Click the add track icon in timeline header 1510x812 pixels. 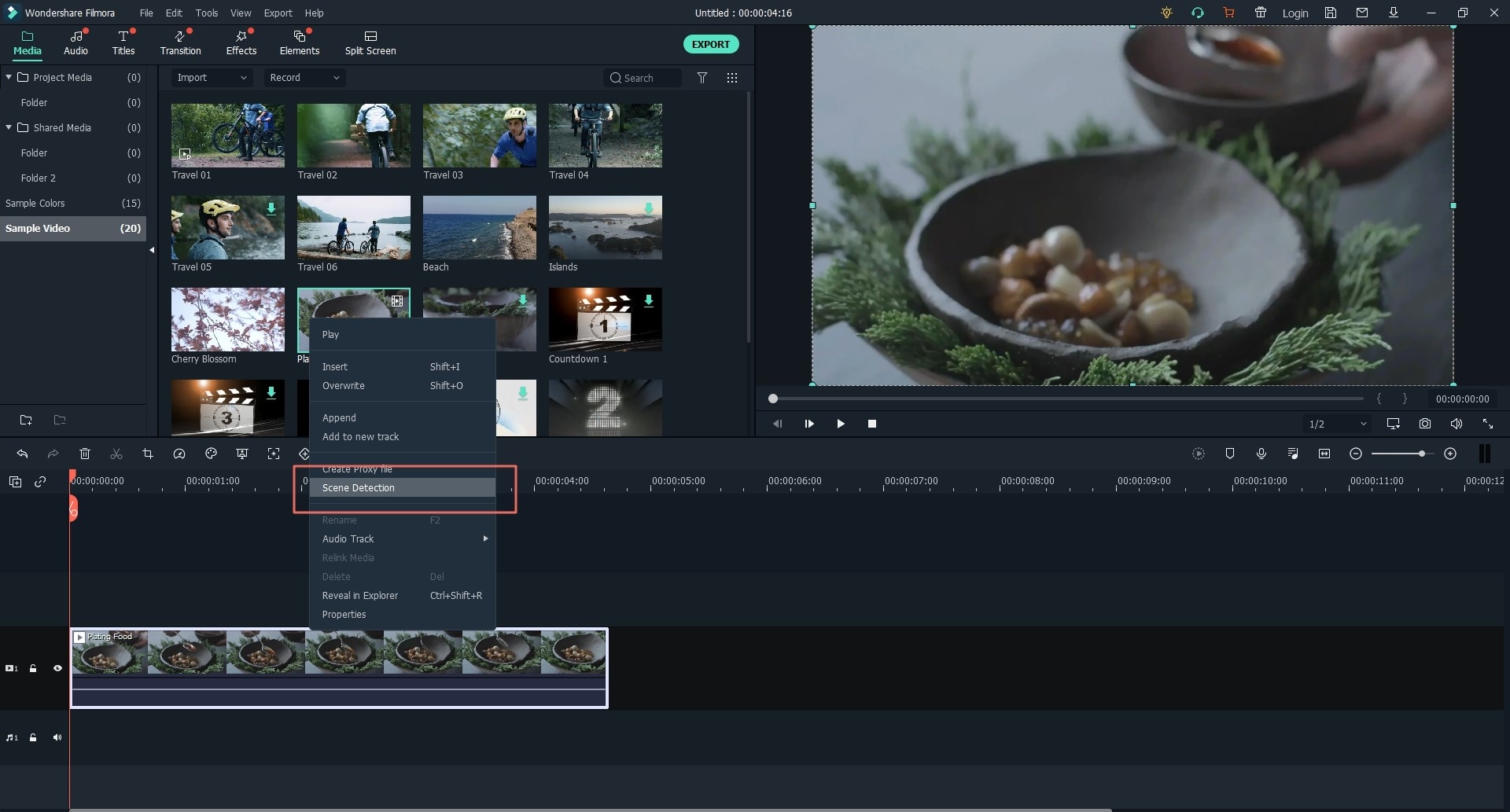15,482
